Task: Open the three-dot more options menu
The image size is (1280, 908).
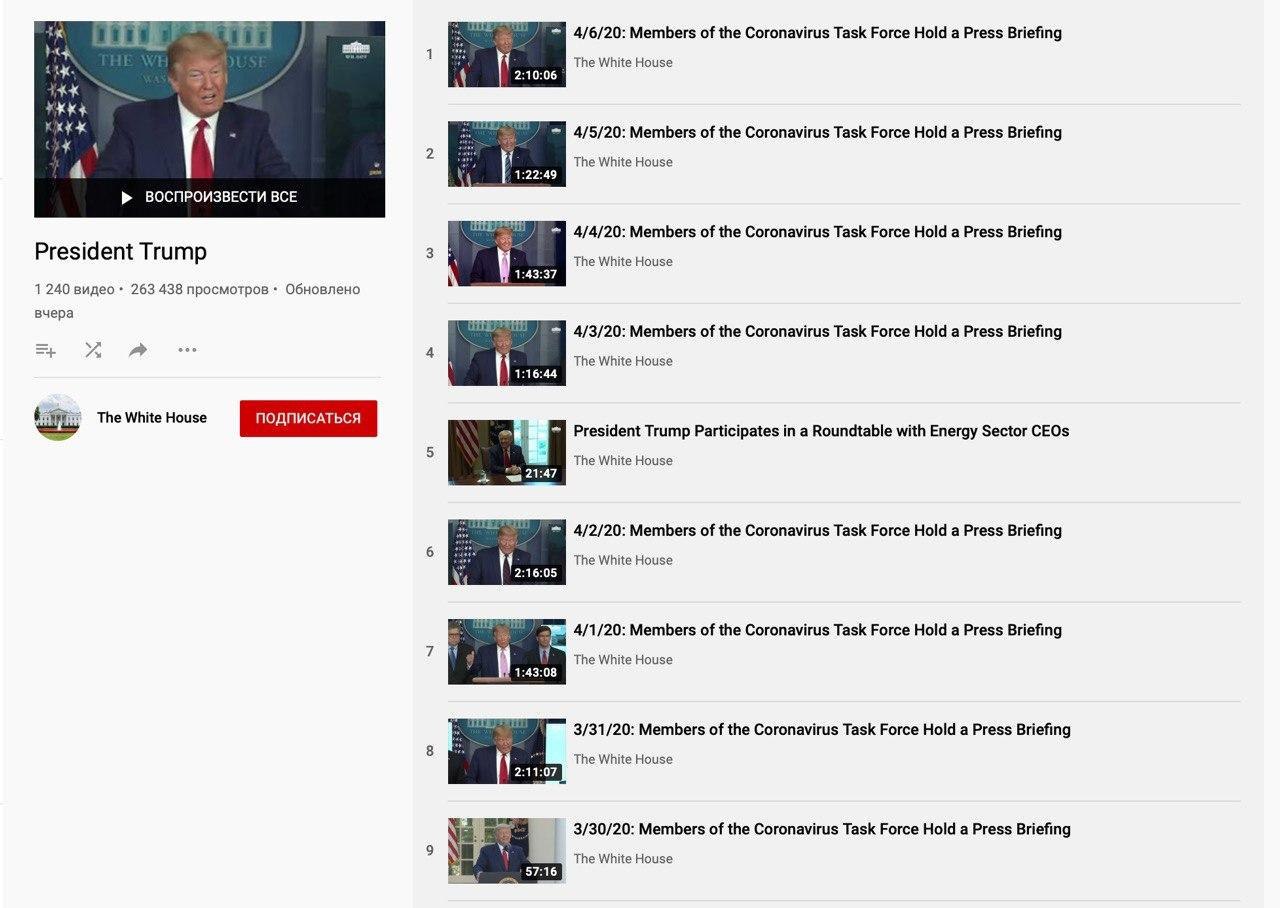Action: click(x=187, y=350)
